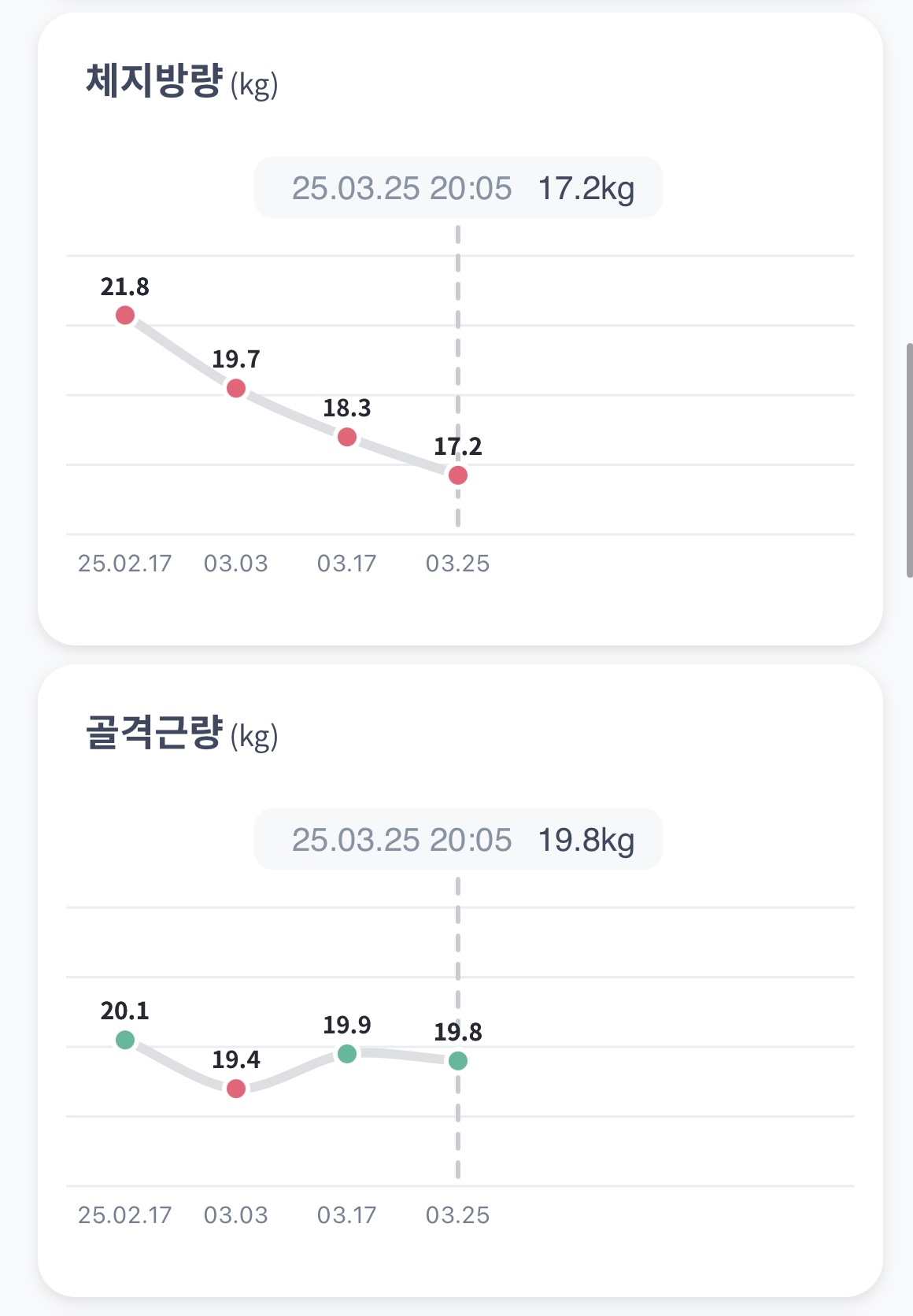Screen dimensions: 913x1316
Task: Click 03.25 date label in 골격근량 chart
Action: tap(458, 1215)
